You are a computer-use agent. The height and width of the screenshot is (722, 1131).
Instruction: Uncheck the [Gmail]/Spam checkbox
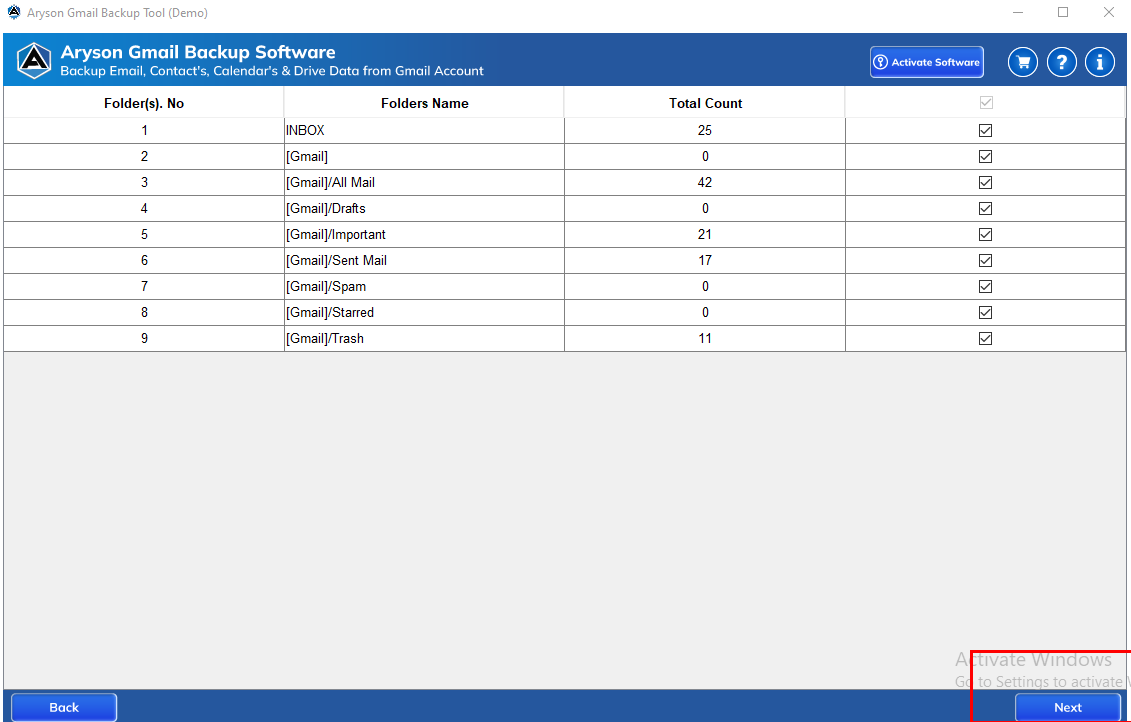985,286
